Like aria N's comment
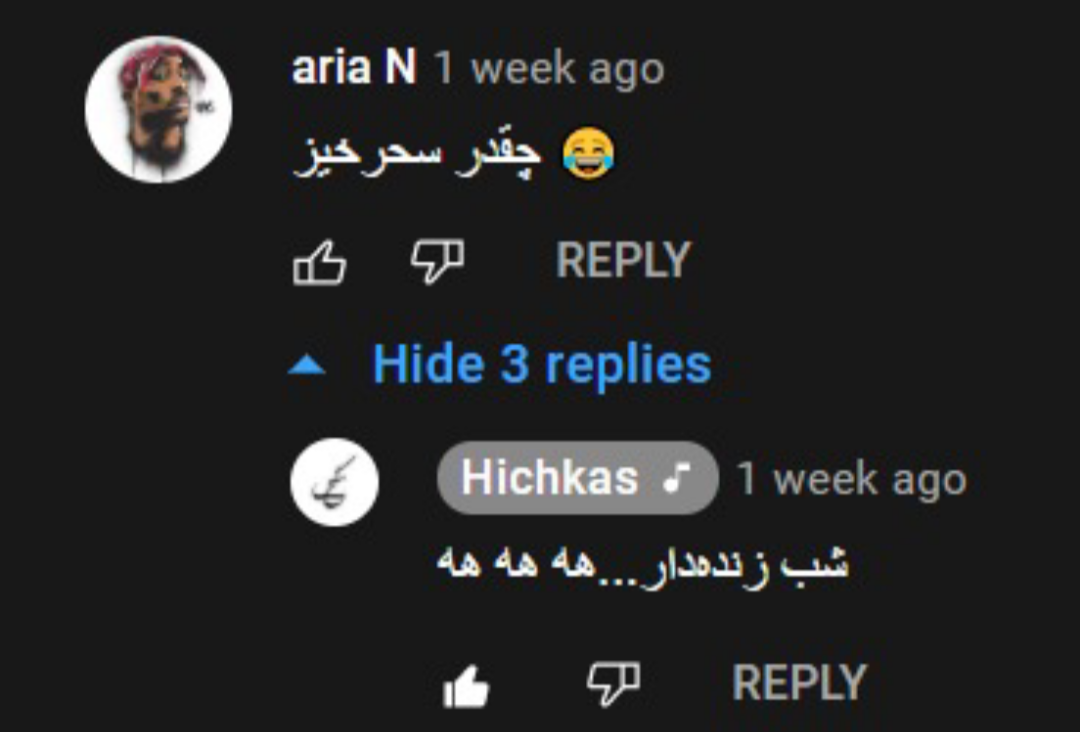Screen dimensions: 1080x732 pos(319,262)
